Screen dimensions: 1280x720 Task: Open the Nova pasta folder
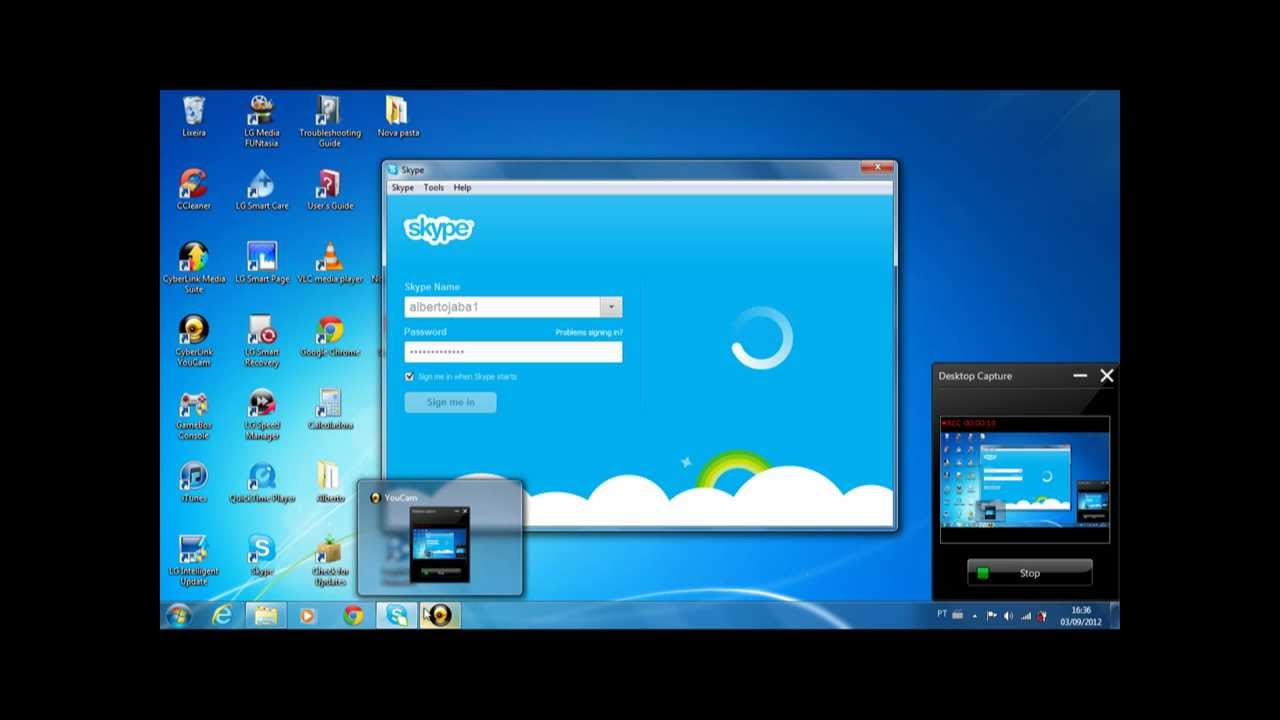pyautogui.click(x=398, y=116)
